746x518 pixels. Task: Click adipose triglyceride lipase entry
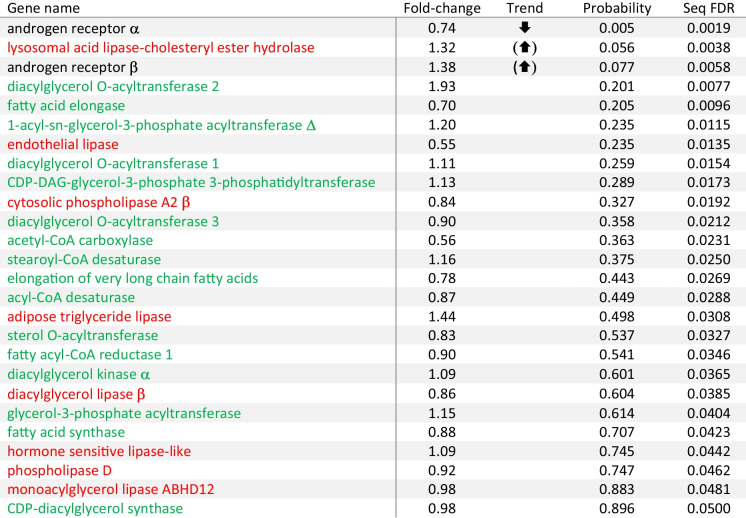point(89,316)
